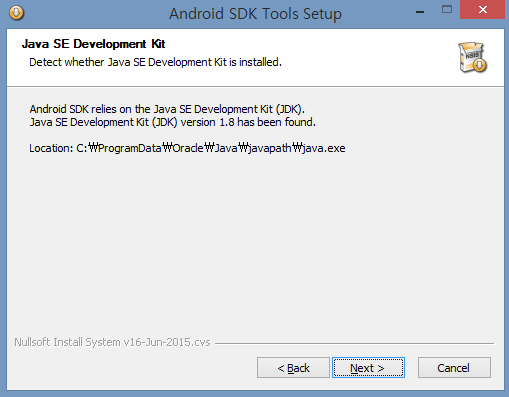Viewport: 509px width, 397px height.
Task: Click the Location path ending in java.exe
Action: point(187,148)
